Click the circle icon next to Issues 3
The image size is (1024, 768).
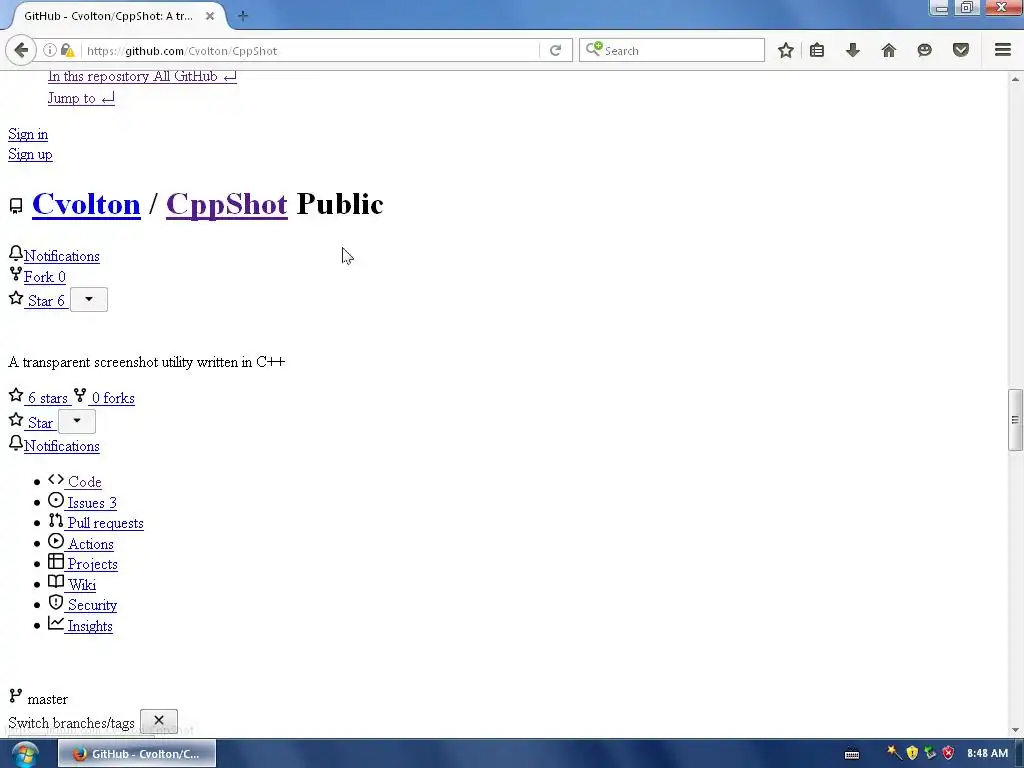(56, 500)
